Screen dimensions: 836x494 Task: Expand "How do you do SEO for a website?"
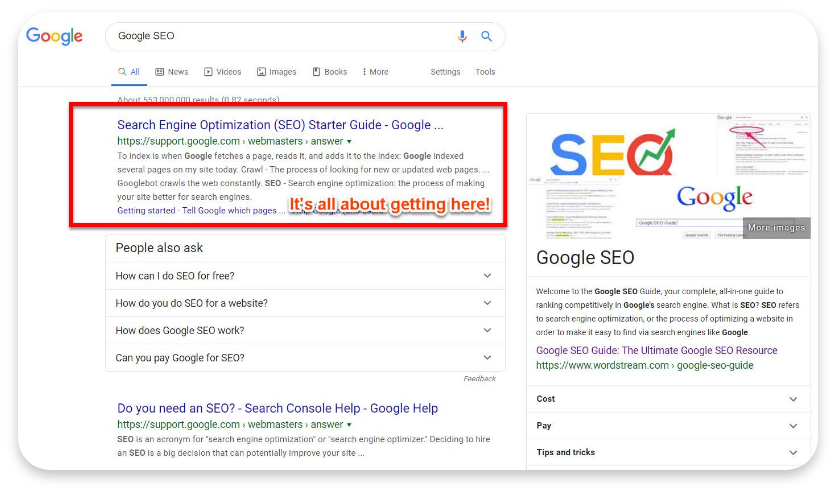[304, 303]
